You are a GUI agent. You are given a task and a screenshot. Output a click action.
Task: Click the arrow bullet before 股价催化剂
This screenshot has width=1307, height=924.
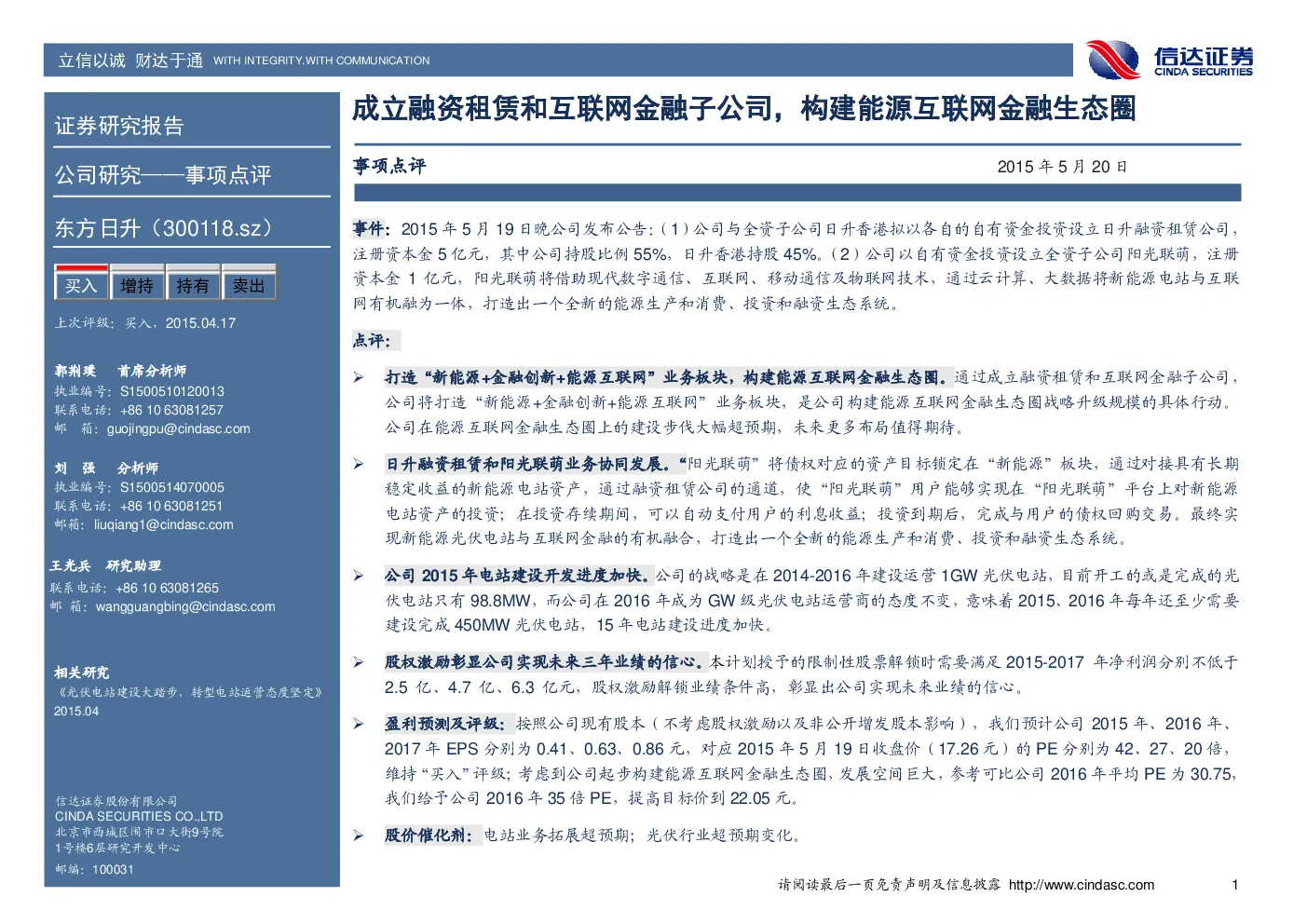pyautogui.click(x=359, y=836)
